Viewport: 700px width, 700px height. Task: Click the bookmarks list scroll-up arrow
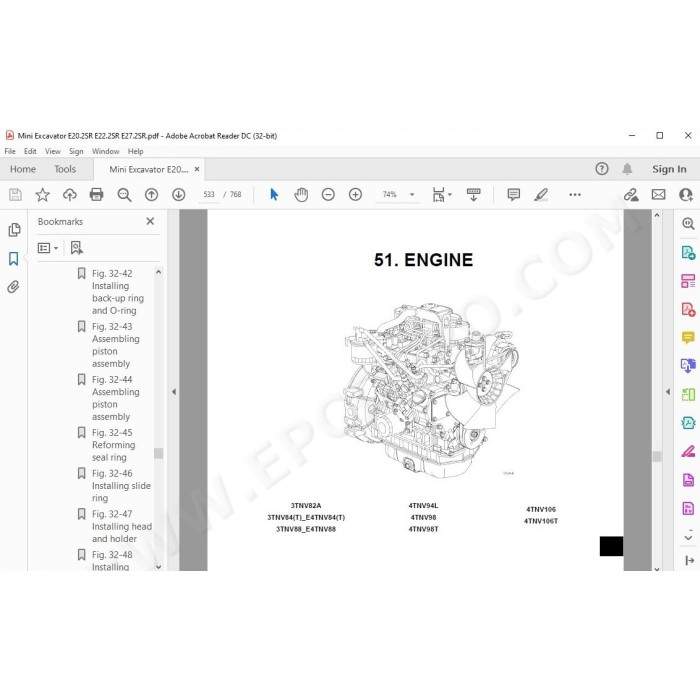pos(158,272)
